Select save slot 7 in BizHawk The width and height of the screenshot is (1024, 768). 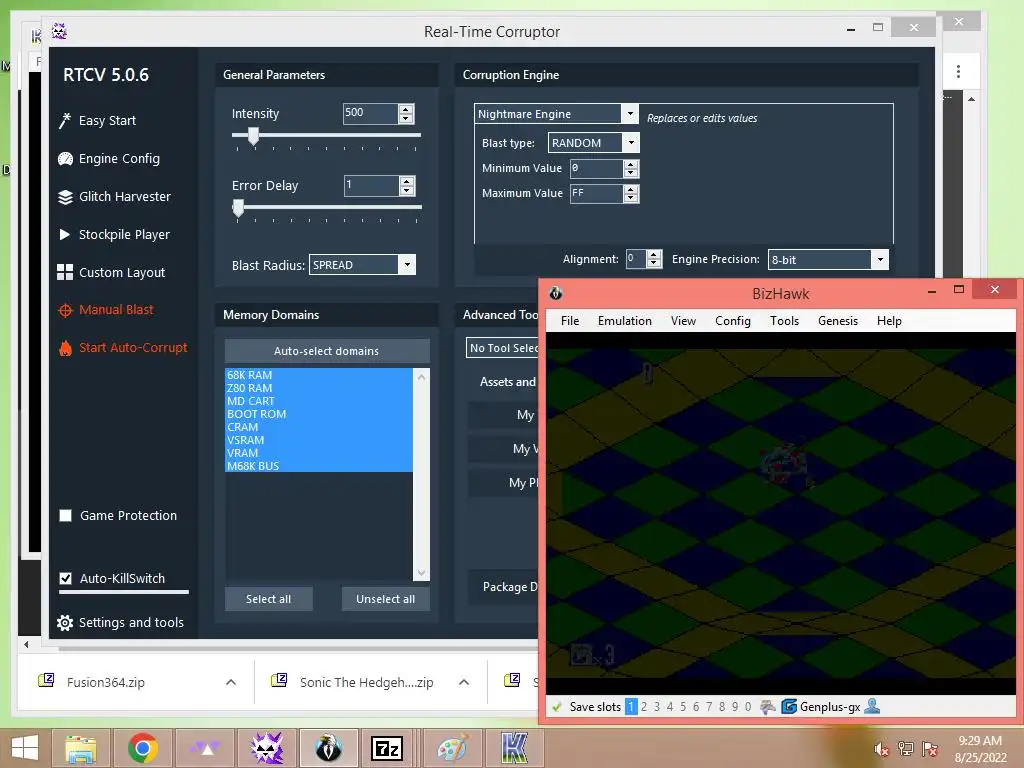pos(709,707)
